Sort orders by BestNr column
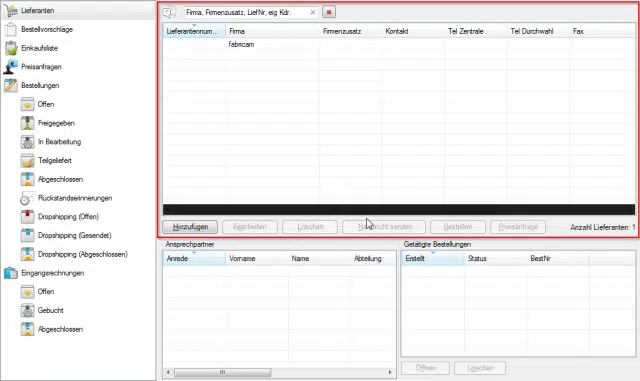 tap(558, 258)
